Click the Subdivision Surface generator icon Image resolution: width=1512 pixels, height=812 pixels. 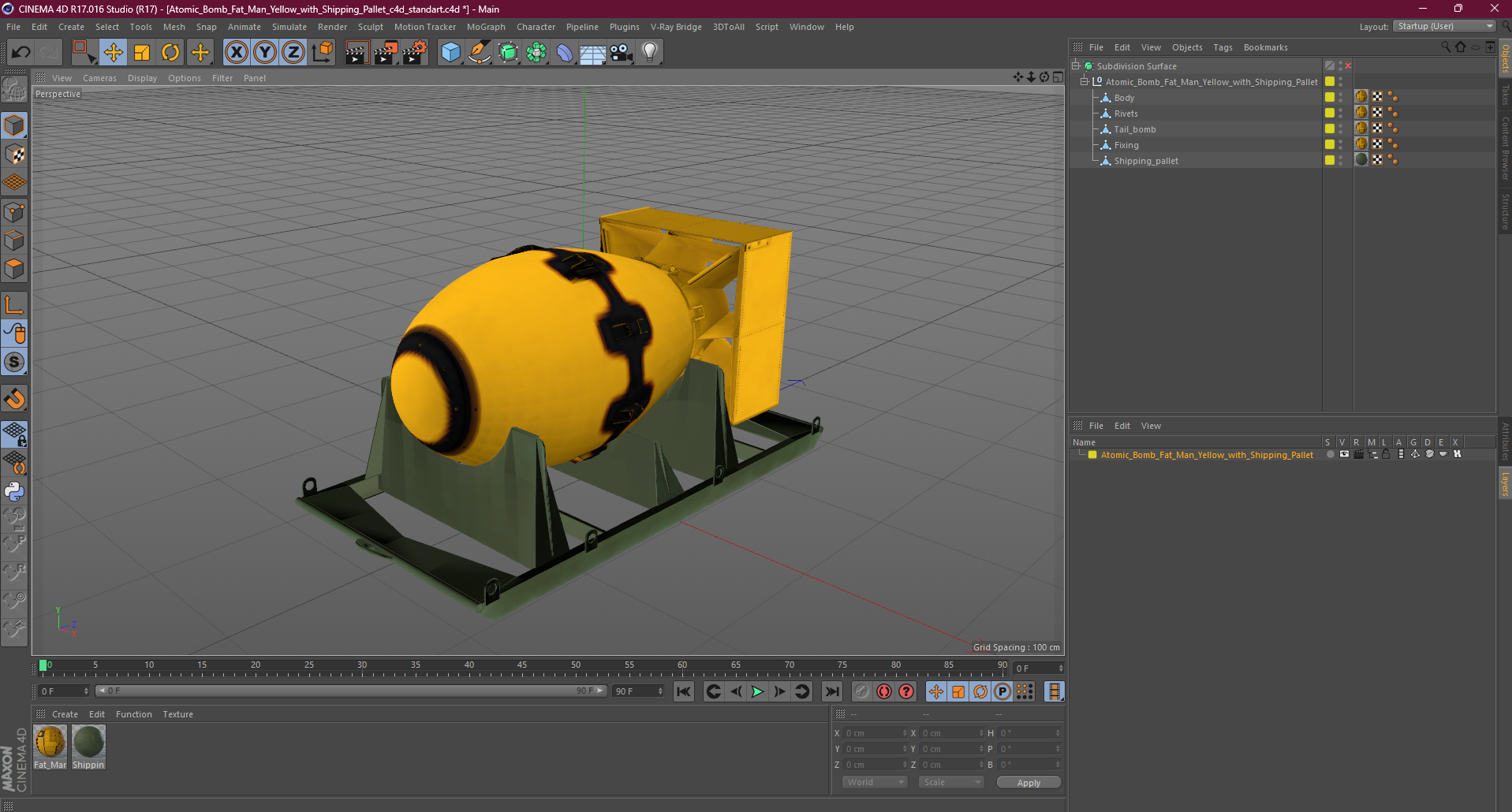pyautogui.click(x=508, y=53)
